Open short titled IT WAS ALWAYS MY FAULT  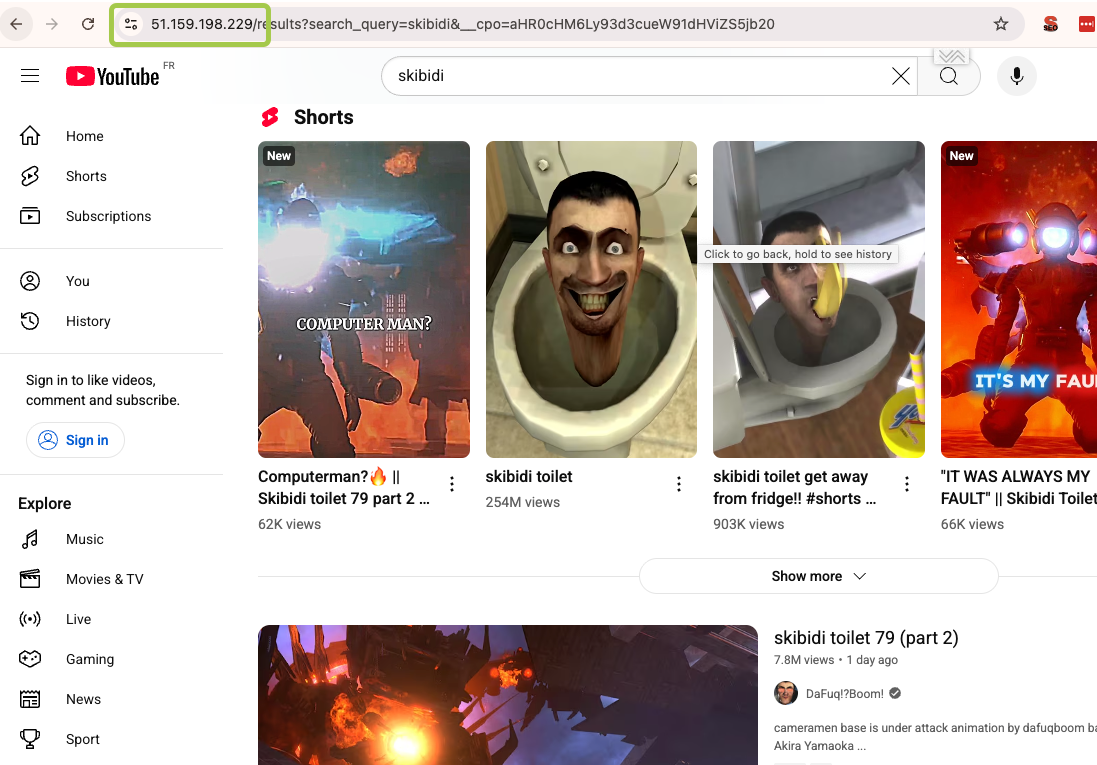(1019, 487)
